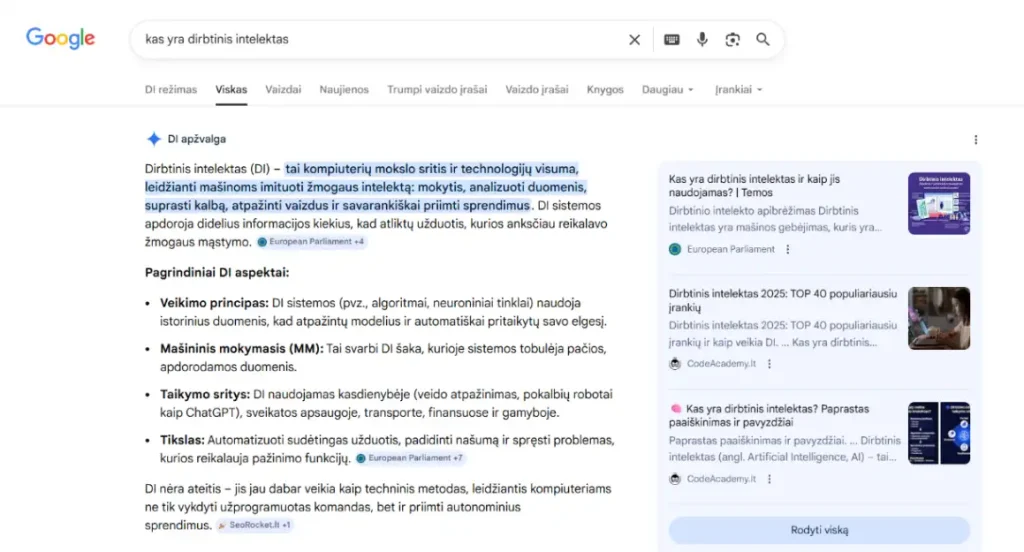
Task: Click thumbnail of the European Parliament article
Action: coord(938,204)
